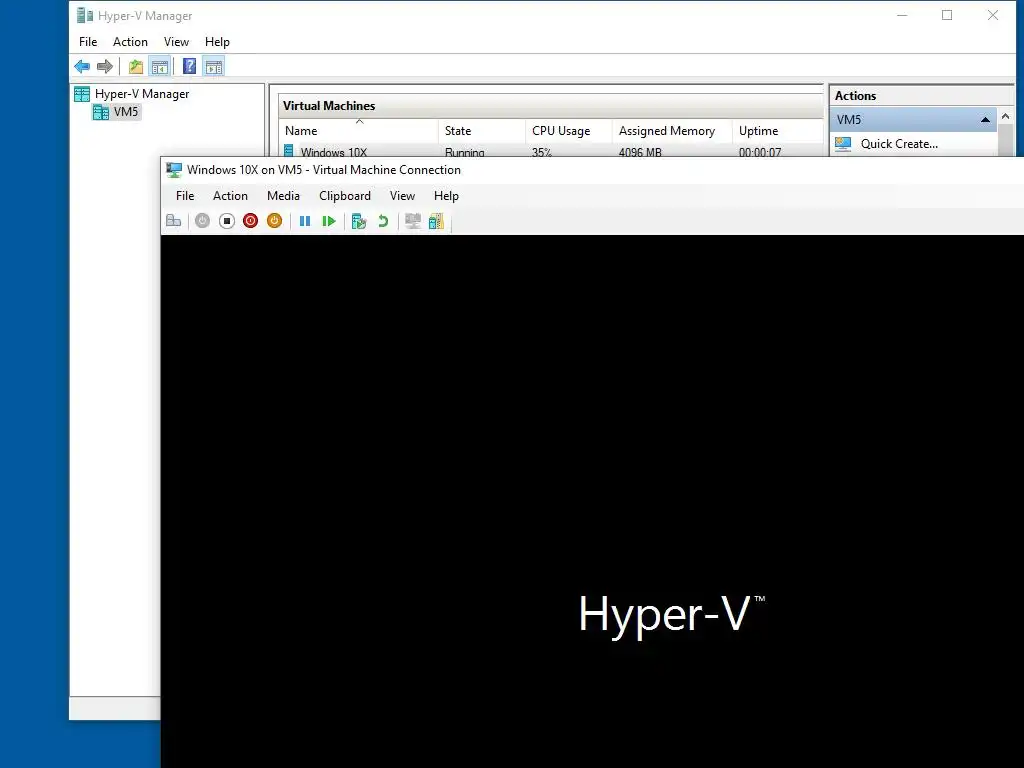Shut down the VM with the red icon
This screenshot has width=1024, height=768.
[x=250, y=221]
